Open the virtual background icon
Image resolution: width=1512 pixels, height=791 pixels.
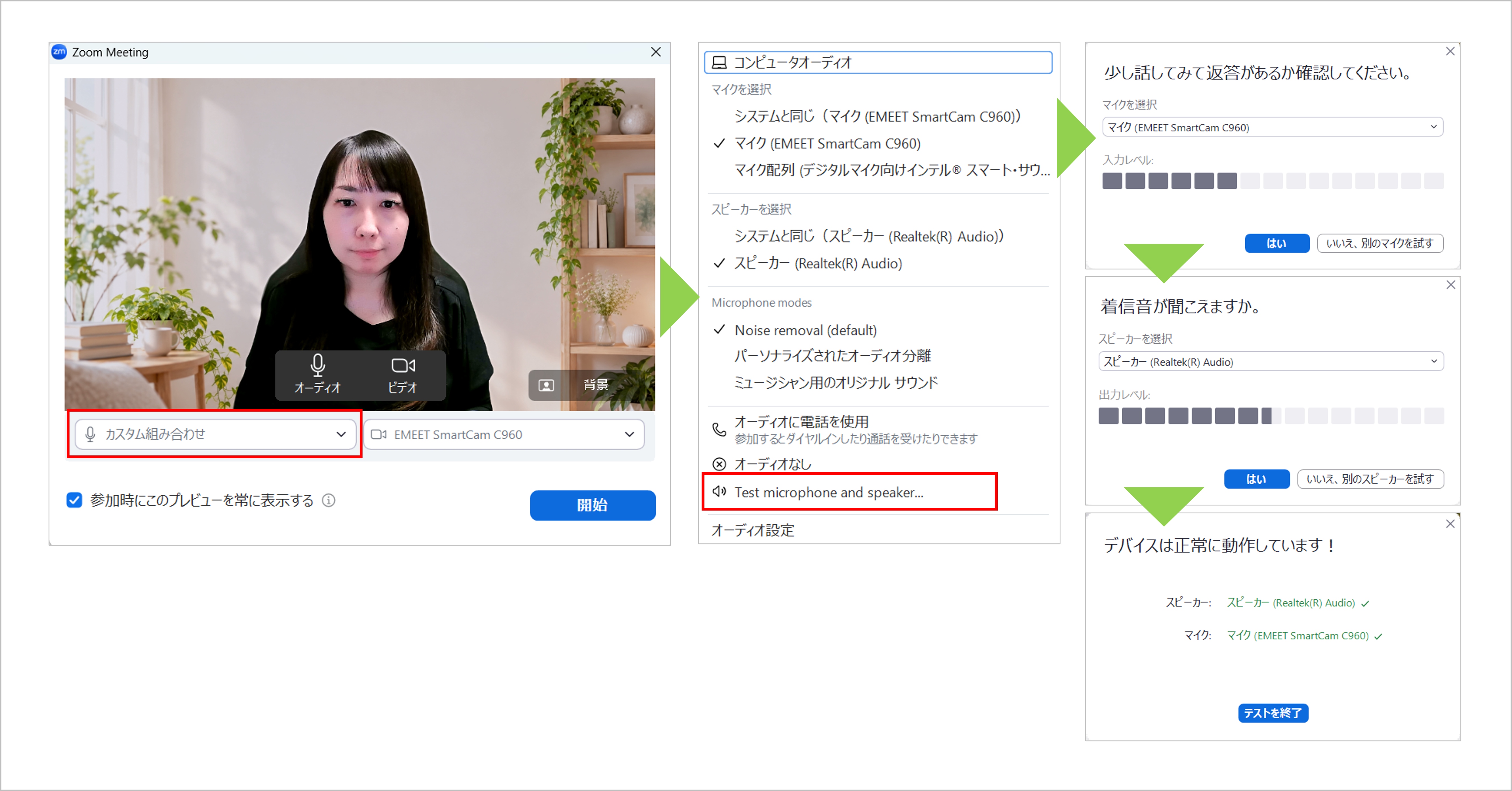[546, 385]
